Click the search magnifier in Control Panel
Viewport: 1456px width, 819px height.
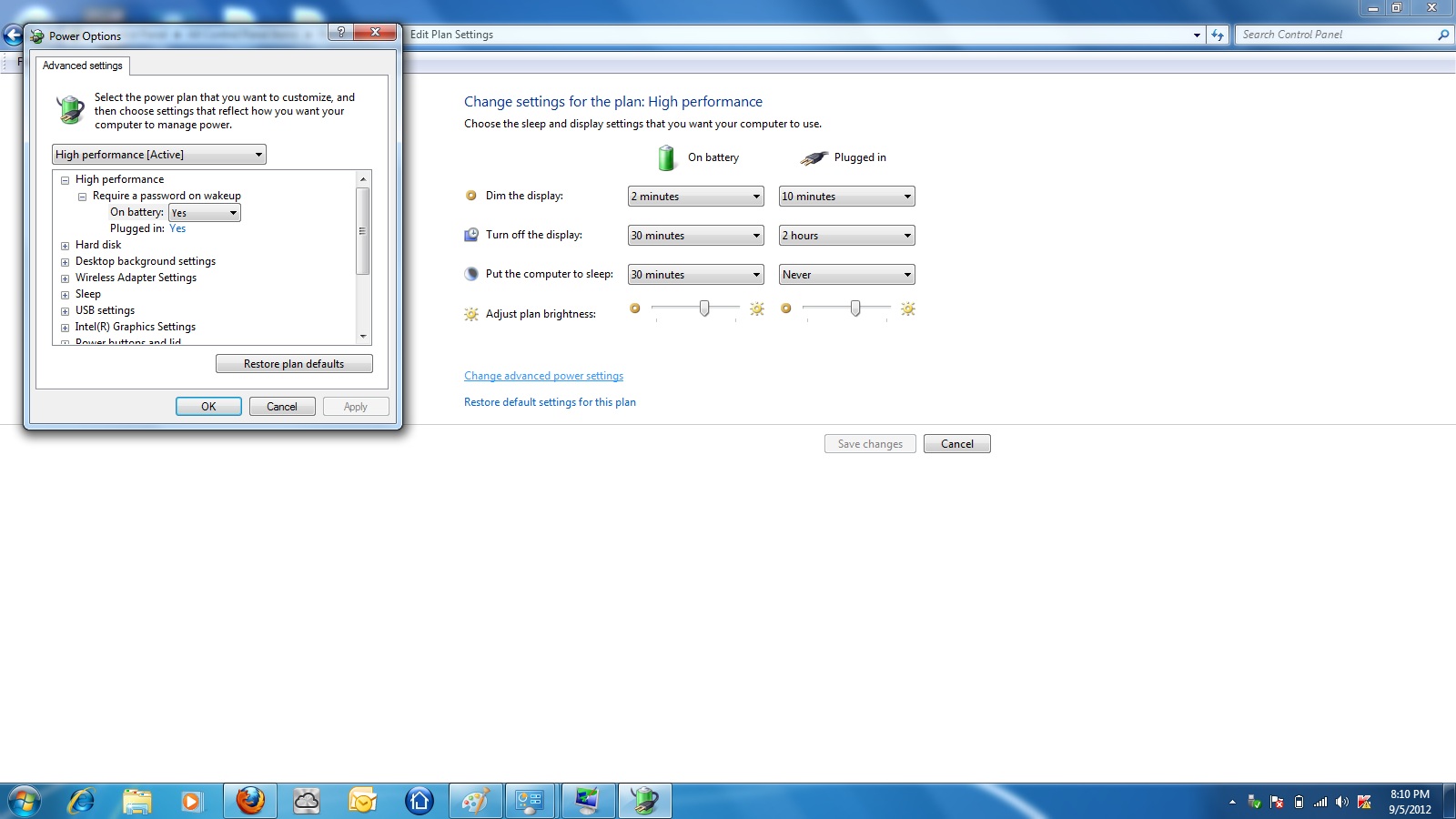pyautogui.click(x=1442, y=35)
